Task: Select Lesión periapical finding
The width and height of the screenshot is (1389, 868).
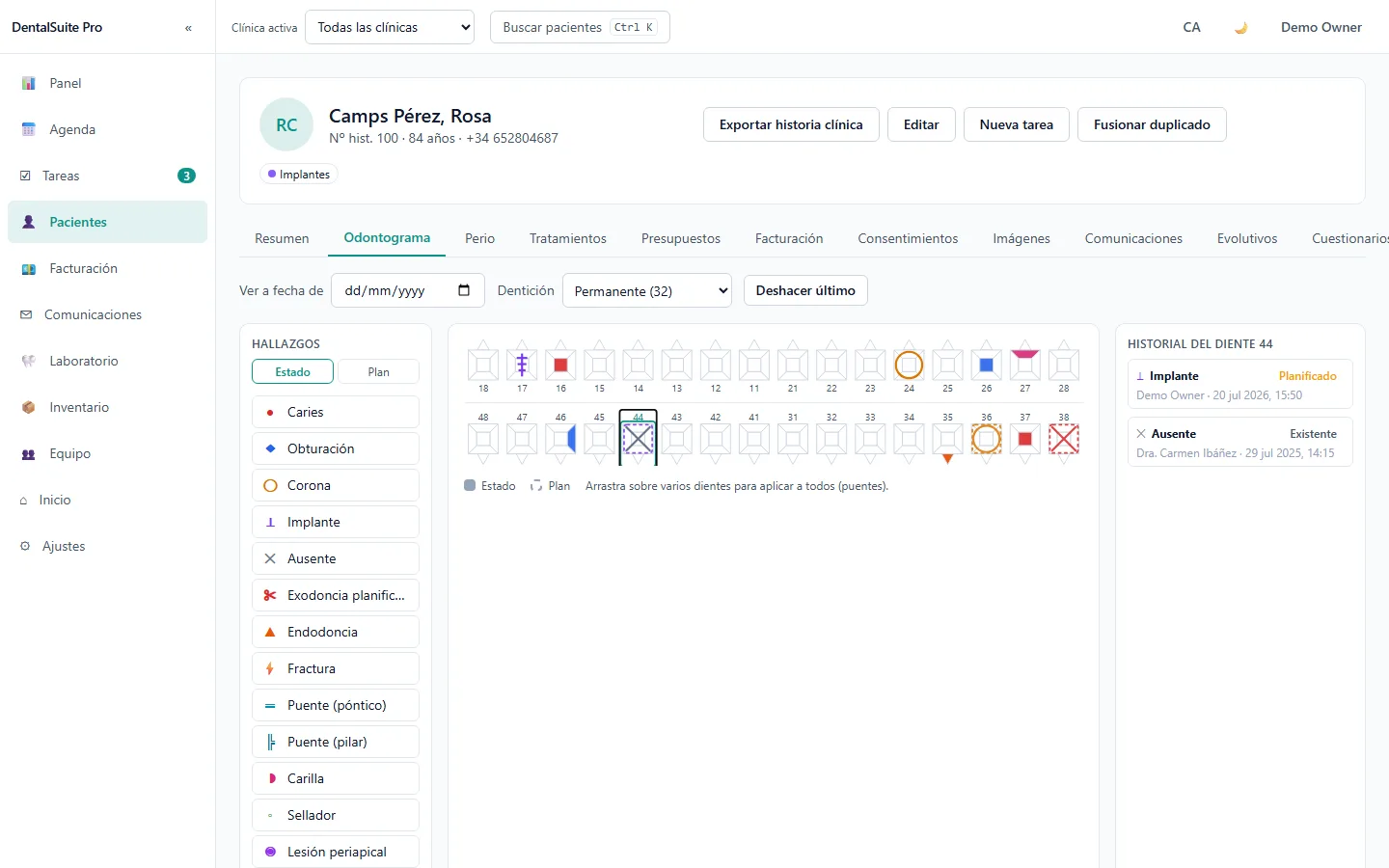Action: coord(336,852)
